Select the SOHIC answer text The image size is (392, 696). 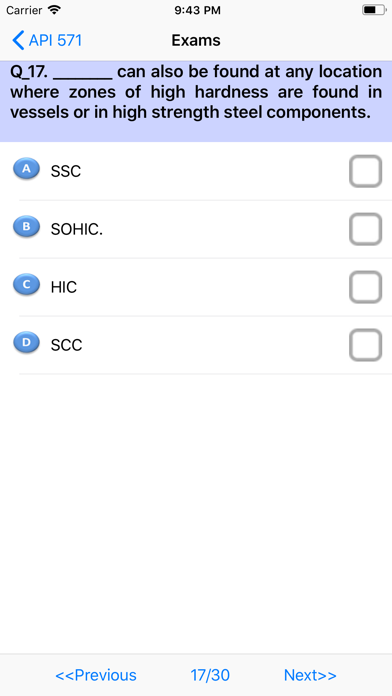point(76,229)
